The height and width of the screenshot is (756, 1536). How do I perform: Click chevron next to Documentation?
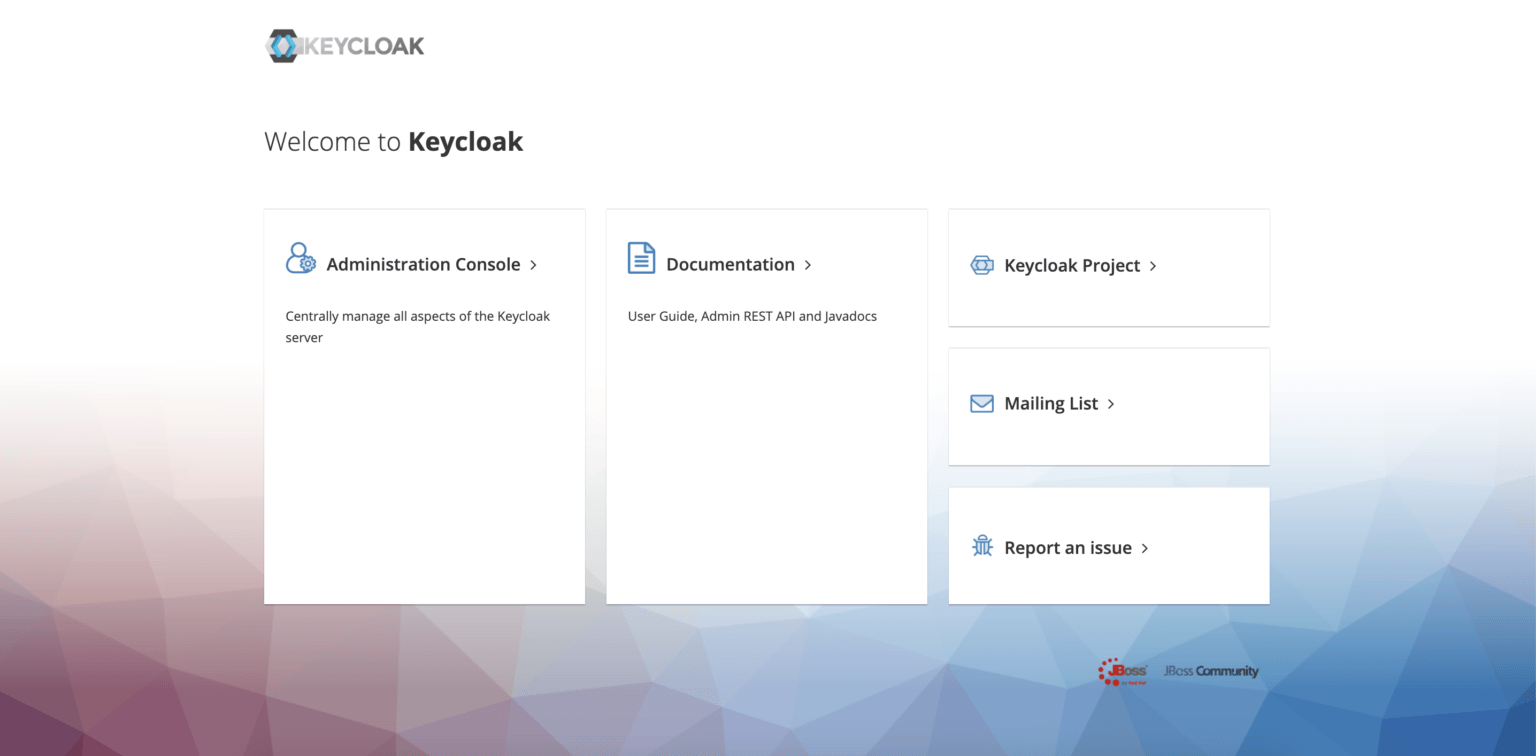(808, 265)
